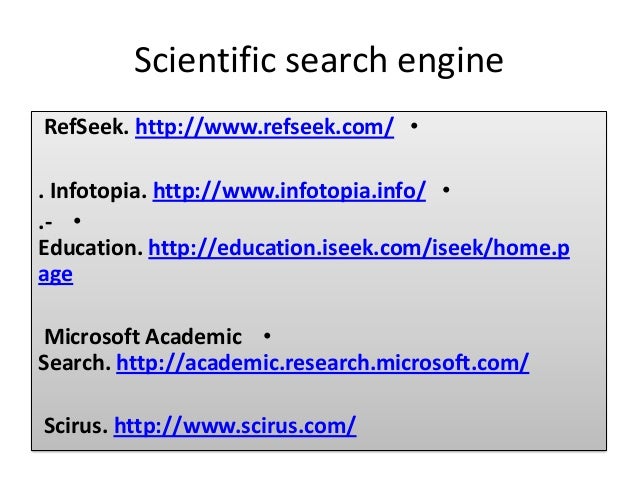Select the "Scirus." label text
This screenshot has height=479, width=638.
76,427
